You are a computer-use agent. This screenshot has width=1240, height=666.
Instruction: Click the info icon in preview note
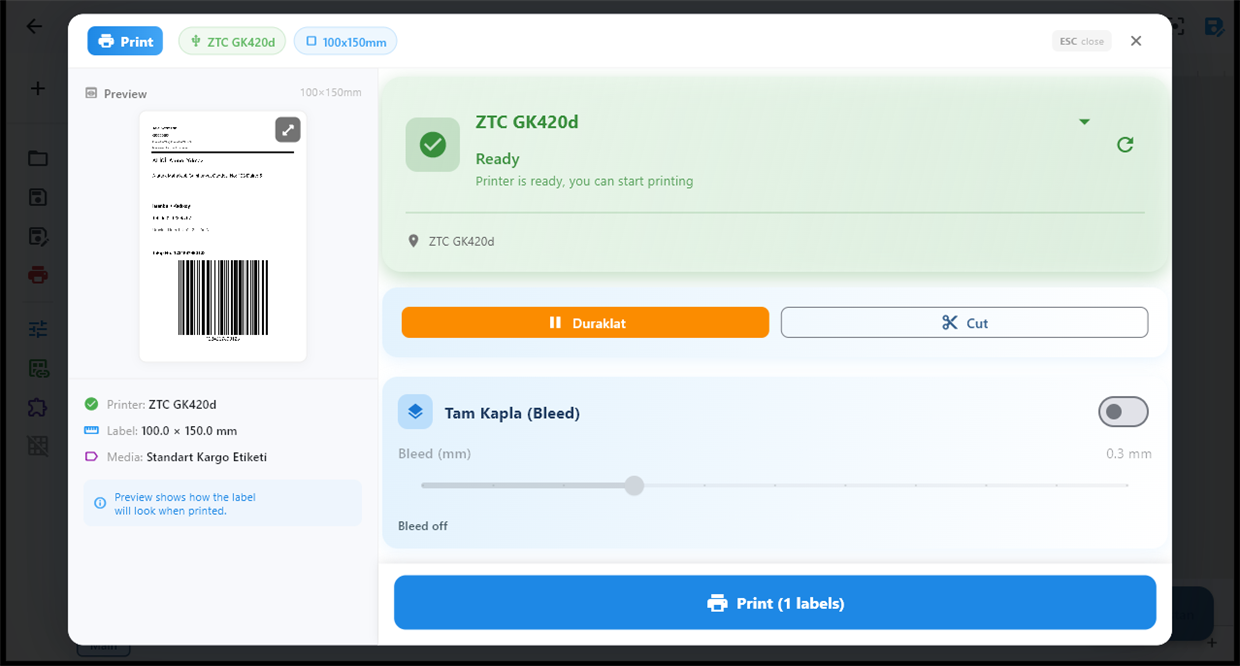(100, 503)
